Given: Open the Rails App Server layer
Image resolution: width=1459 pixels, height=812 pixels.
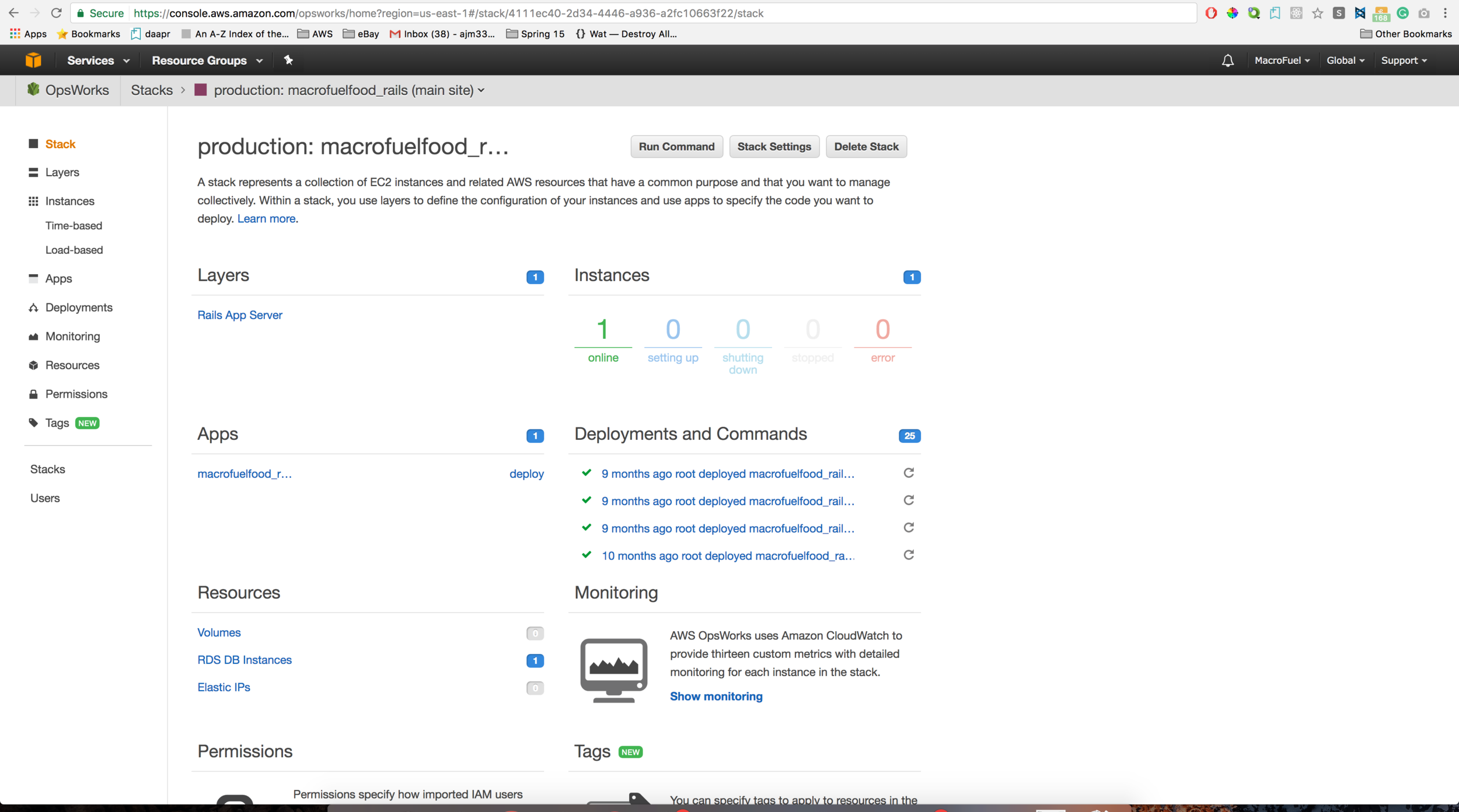Looking at the screenshot, I should point(240,315).
